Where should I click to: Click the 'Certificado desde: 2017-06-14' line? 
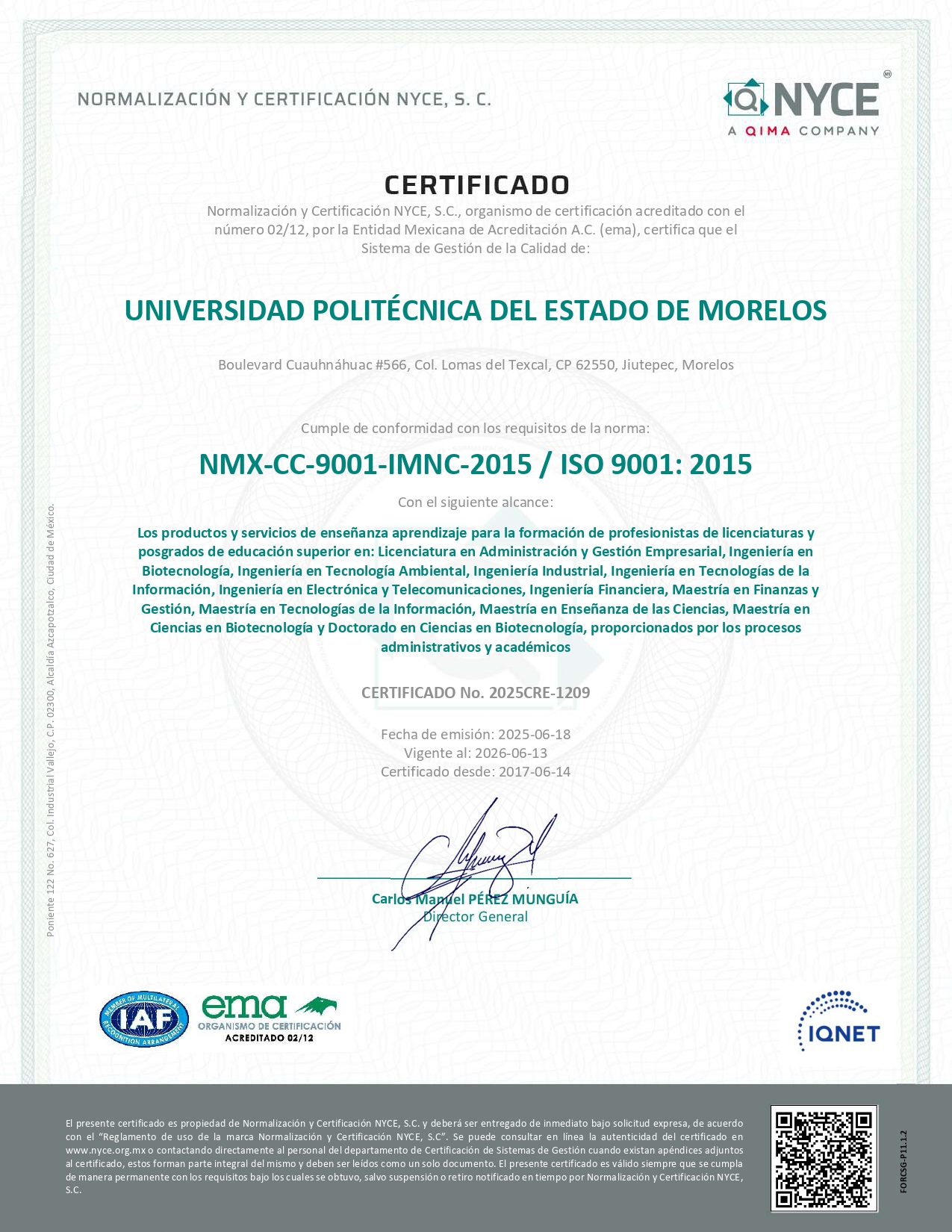[476, 771]
